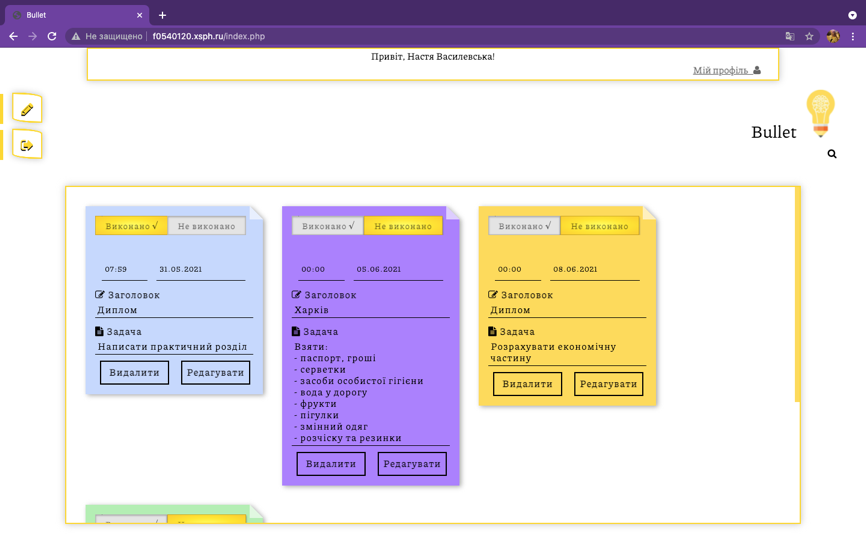
Task: Click the list line '- паспорт, гроші'
Action: click(x=335, y=358)
